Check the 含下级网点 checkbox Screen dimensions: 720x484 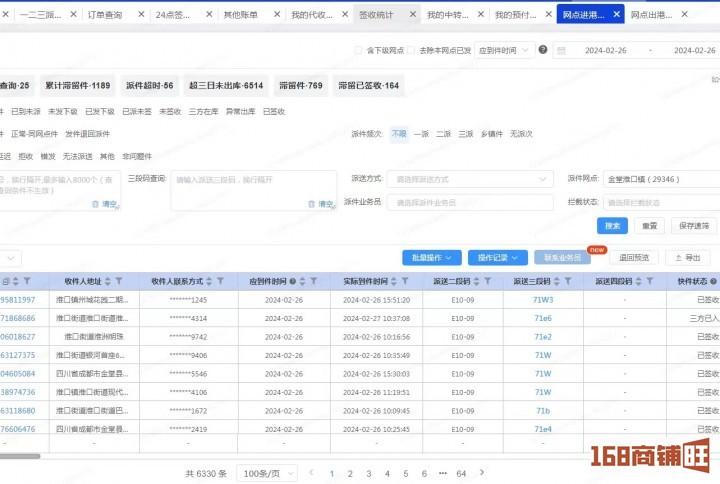coord(360,50)
